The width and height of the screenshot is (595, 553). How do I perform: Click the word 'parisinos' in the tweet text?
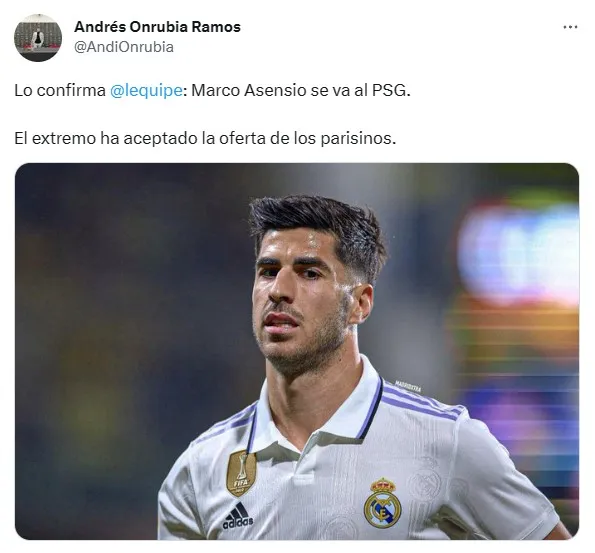(x=356, y=139)
